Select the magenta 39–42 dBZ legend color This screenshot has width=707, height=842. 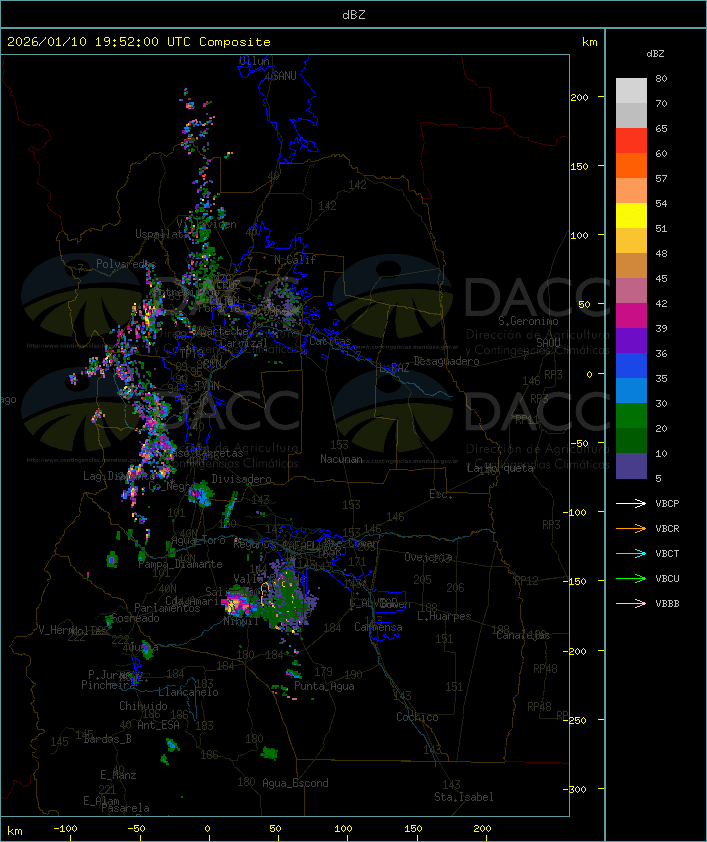631,316
